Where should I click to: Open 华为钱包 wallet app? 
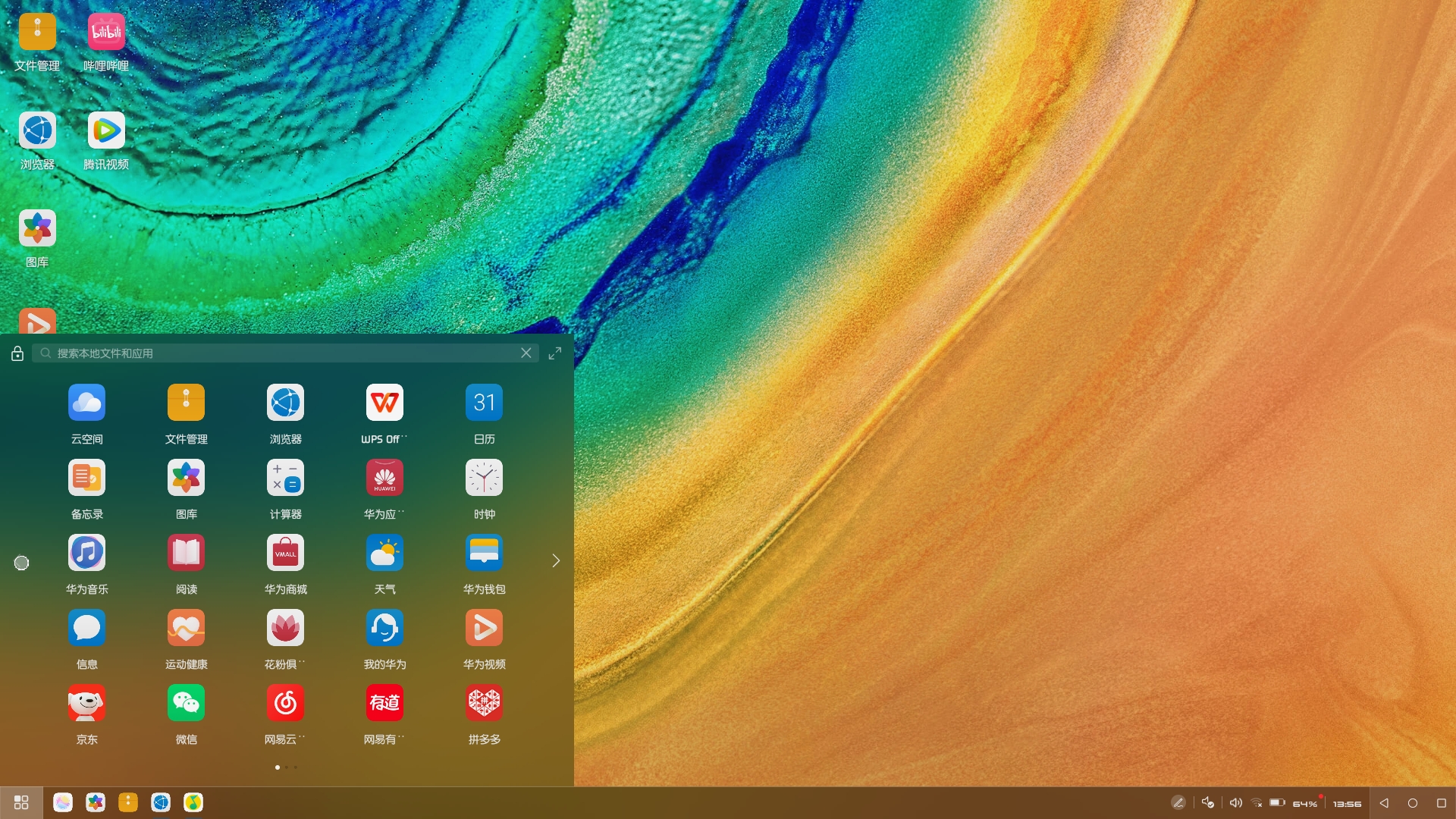(484, 553)
